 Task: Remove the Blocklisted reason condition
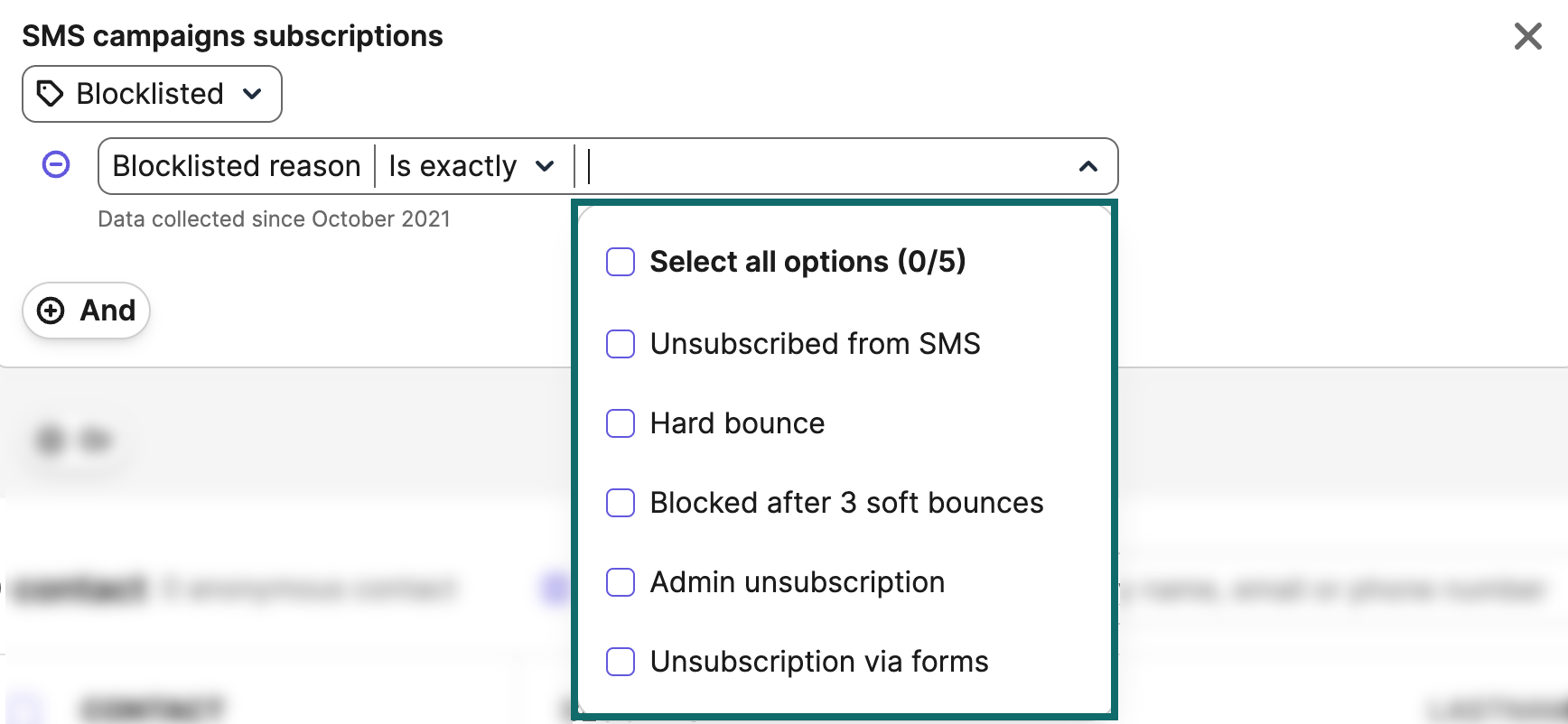click(x=56, y=165)
